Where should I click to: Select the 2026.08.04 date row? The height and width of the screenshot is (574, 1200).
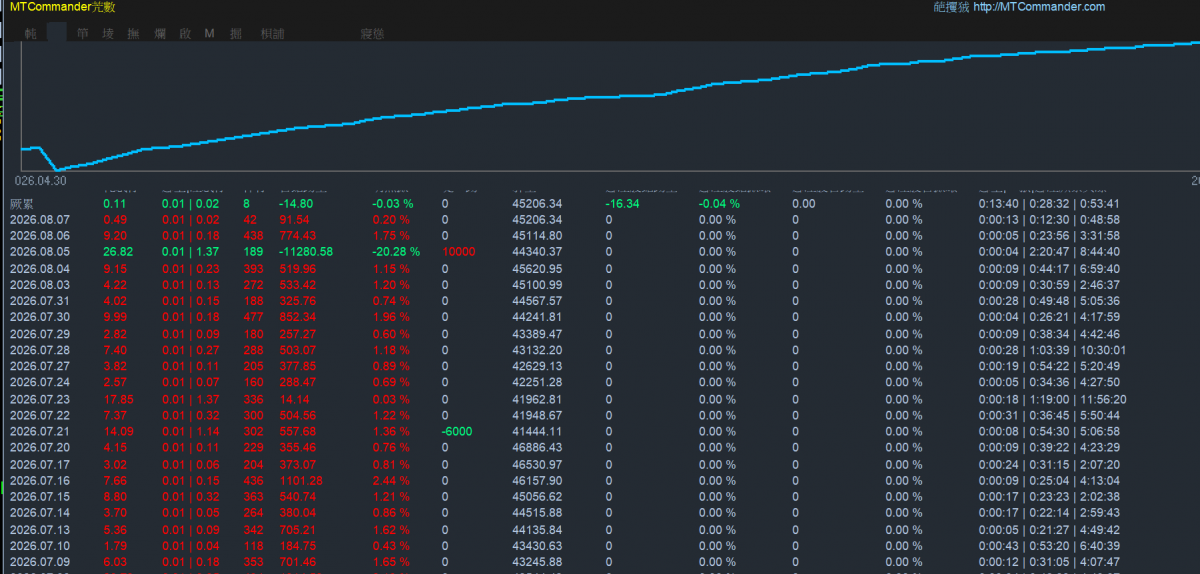click(x=600, y=269)
